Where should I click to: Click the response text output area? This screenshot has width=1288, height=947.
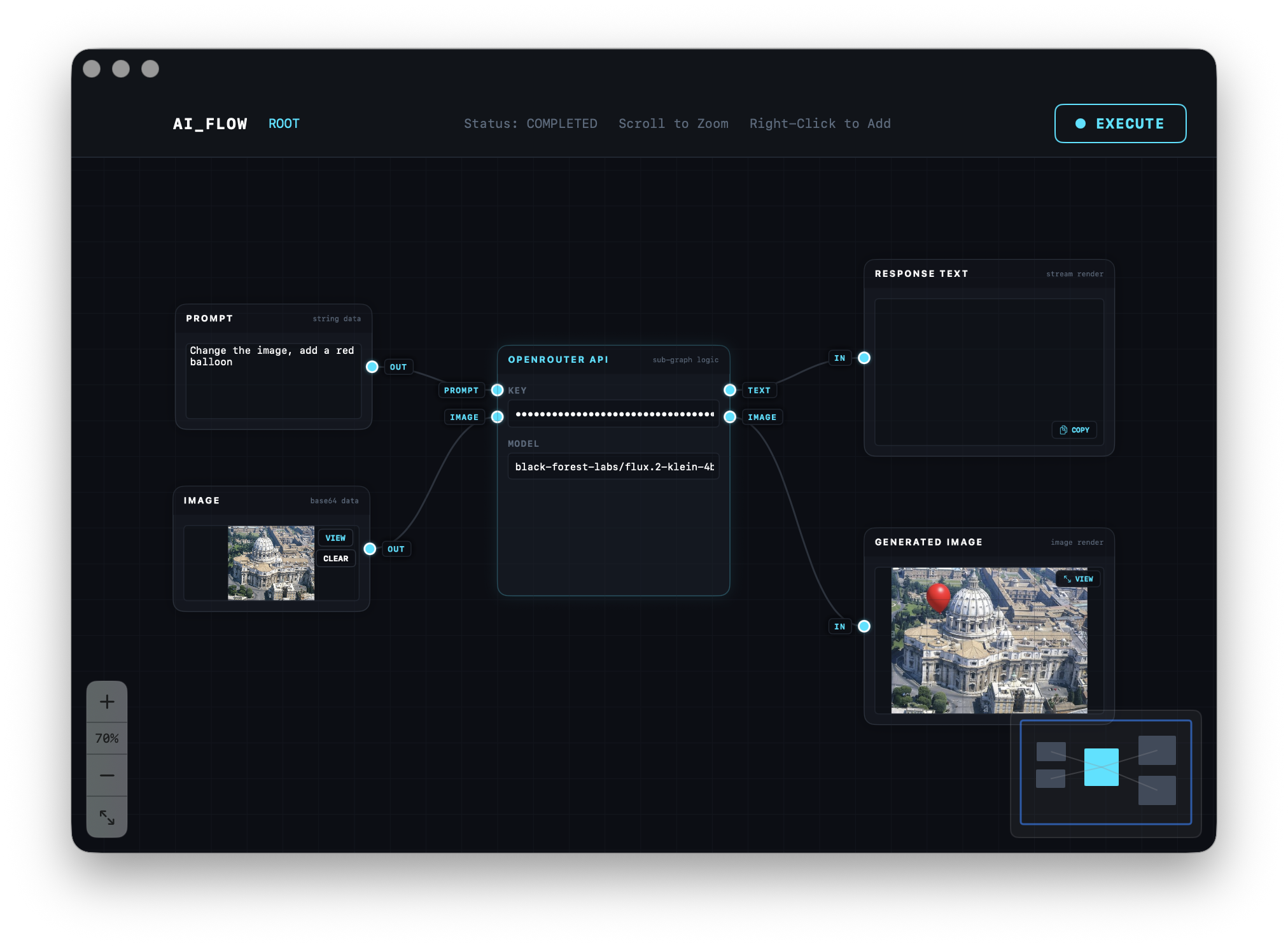coord(989,372)
